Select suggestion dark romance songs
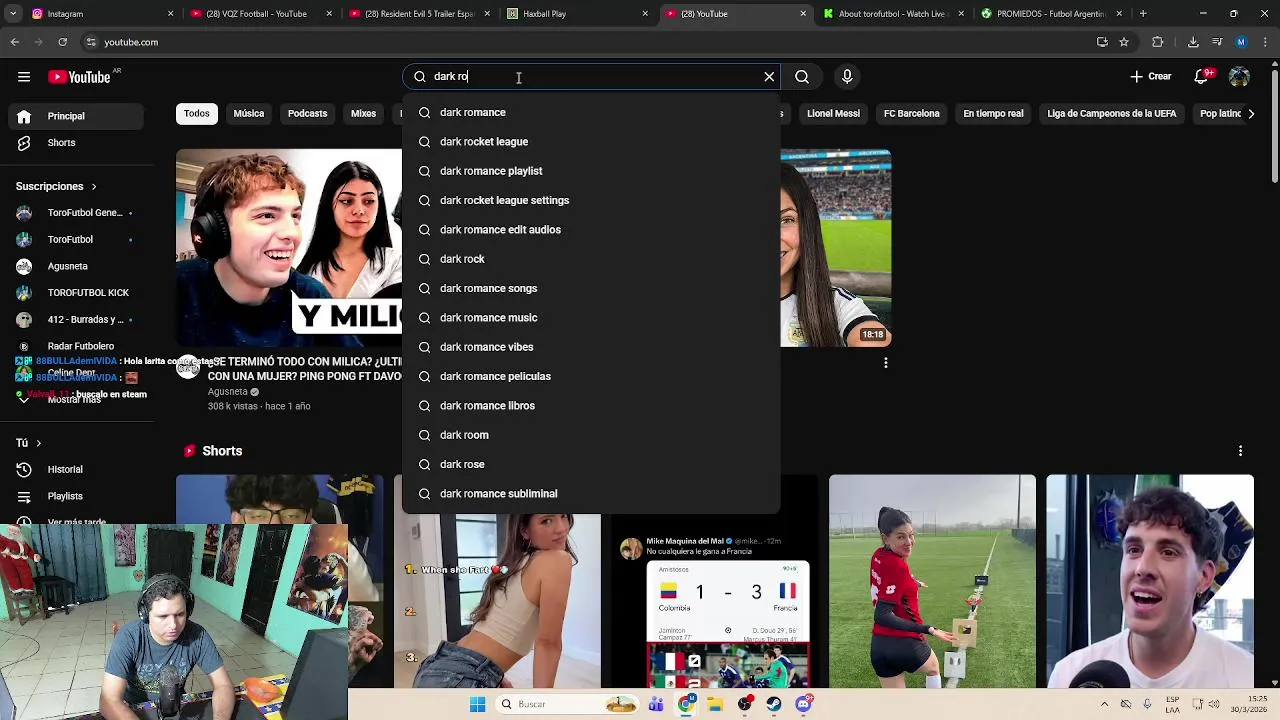The image size is (1280, 720). click(591, 288)
